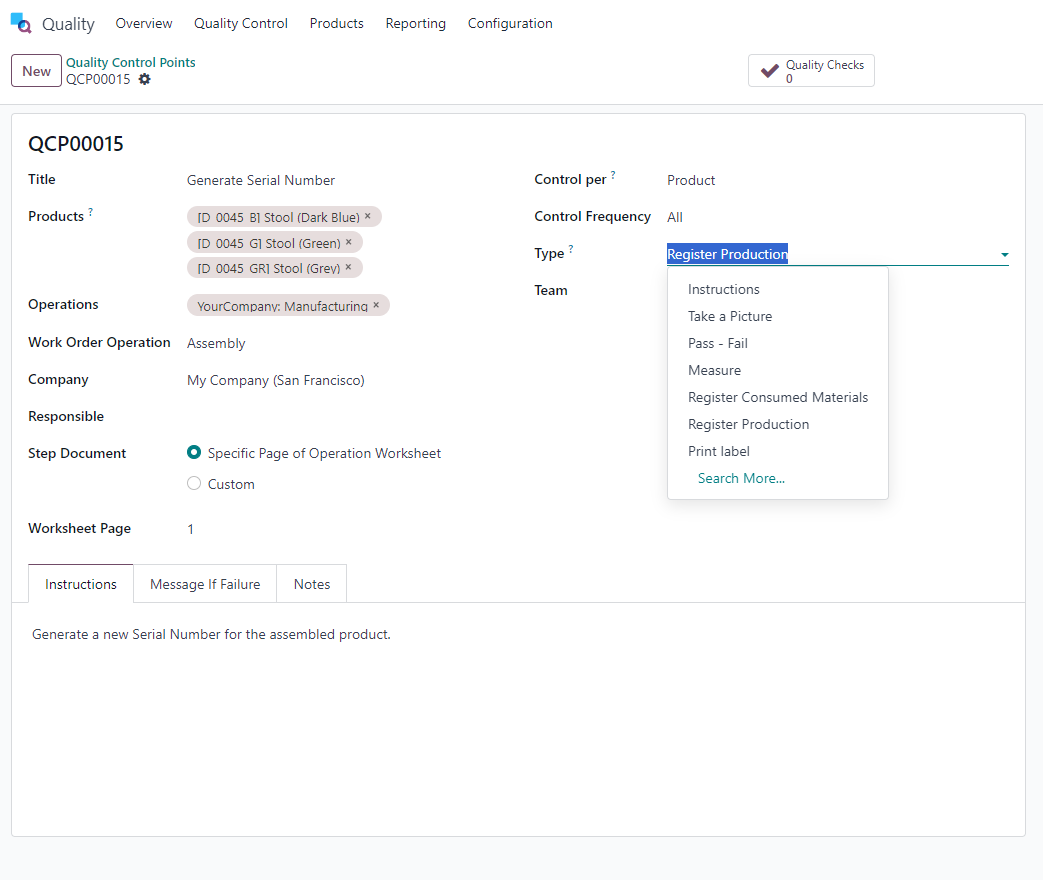The width and height of the screenshot is (1043, 880).
Task: Click Search More... in the Type list
Action: (x=741, y=478)
